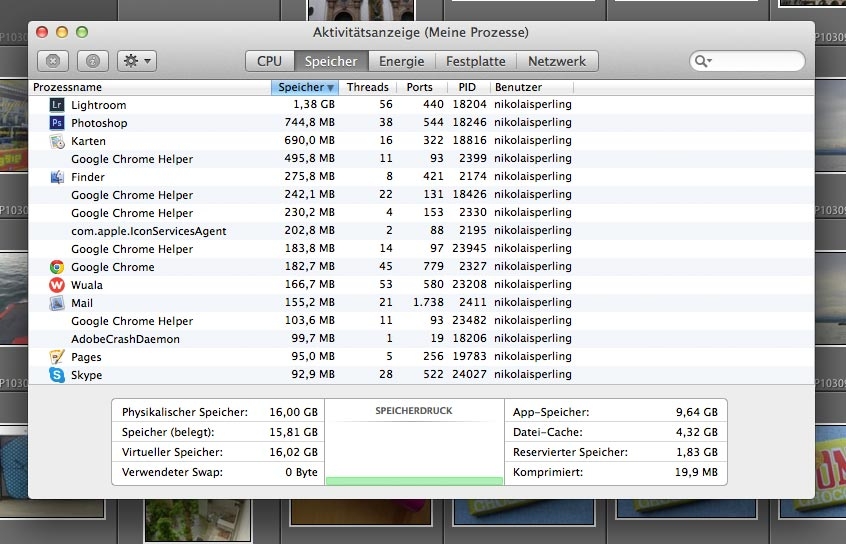Click the PID 18204 cell
Viewport: 846px width, 544px height.
coord(469,104)
